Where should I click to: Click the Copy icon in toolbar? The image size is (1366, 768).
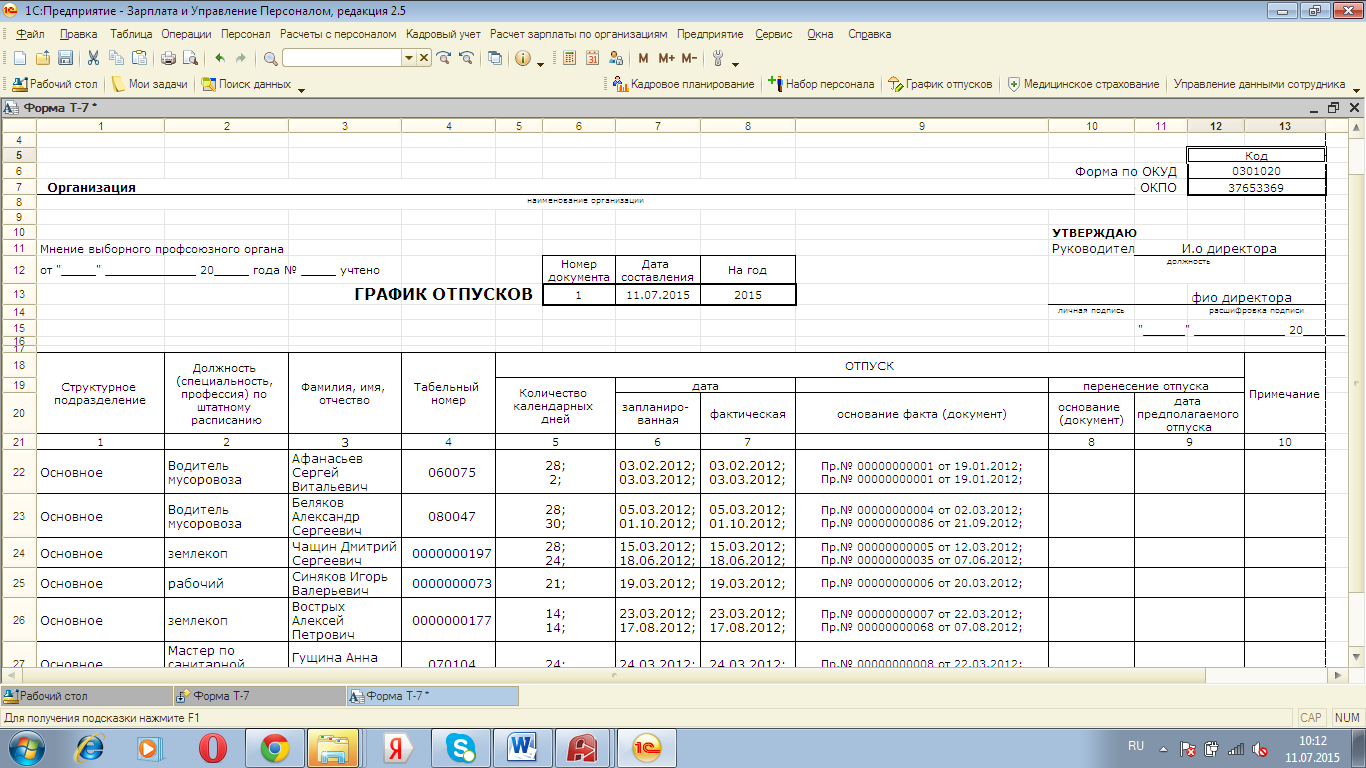point(116,58)
